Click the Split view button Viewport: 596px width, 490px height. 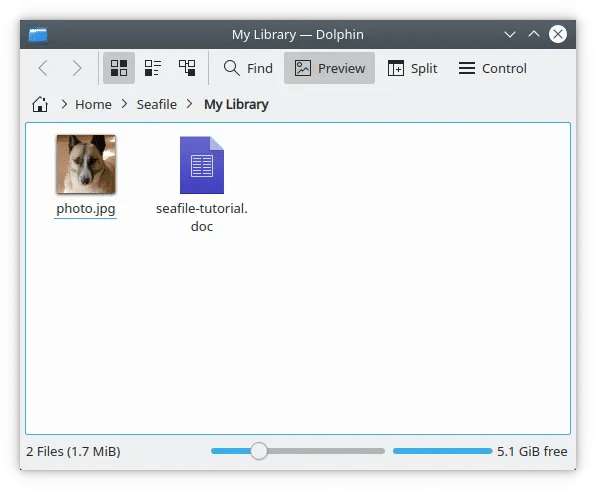412,68
